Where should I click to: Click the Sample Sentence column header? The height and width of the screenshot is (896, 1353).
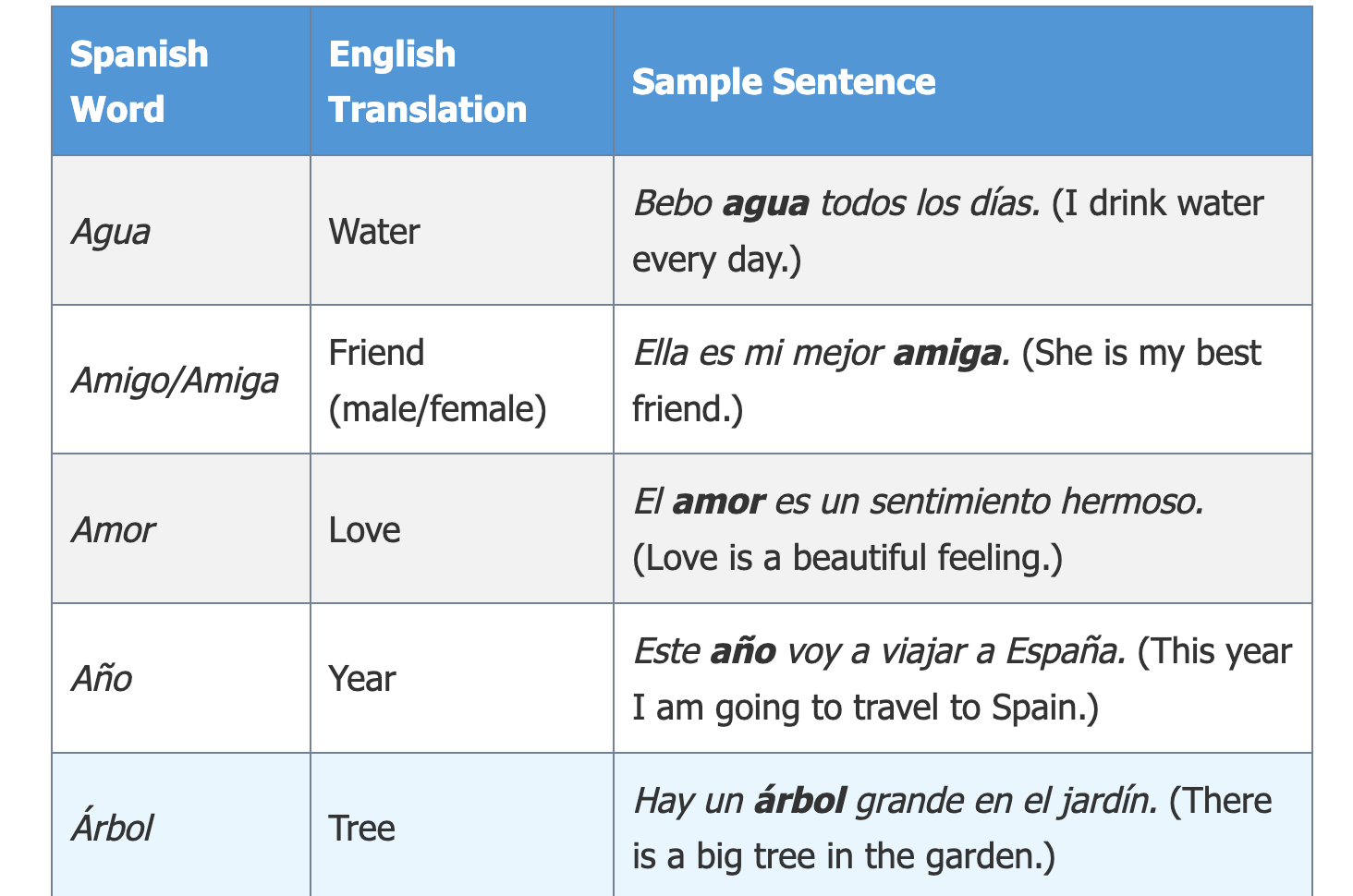pyautogui.click(x=963, y=81)
